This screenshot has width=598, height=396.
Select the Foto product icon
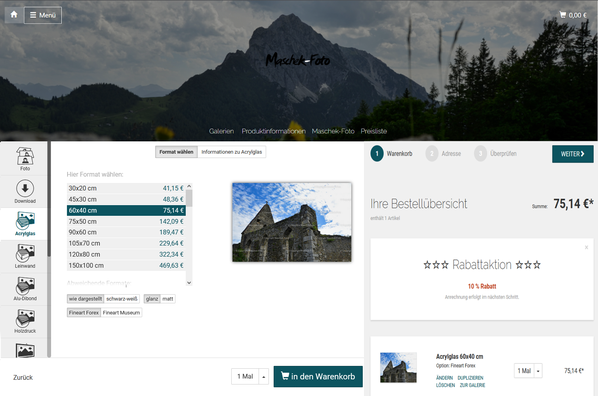coord(25,159)
